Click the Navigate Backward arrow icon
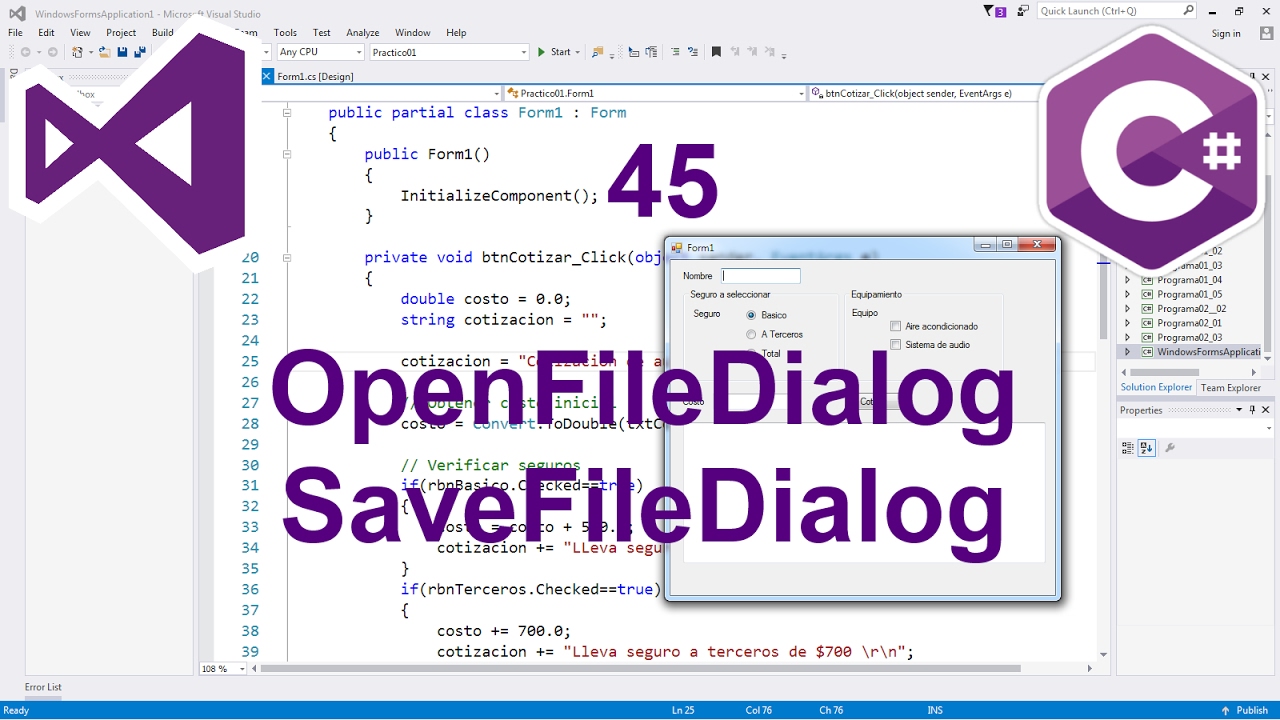Viewport: 1280px width, 720px height. click(x=25, y=52)
